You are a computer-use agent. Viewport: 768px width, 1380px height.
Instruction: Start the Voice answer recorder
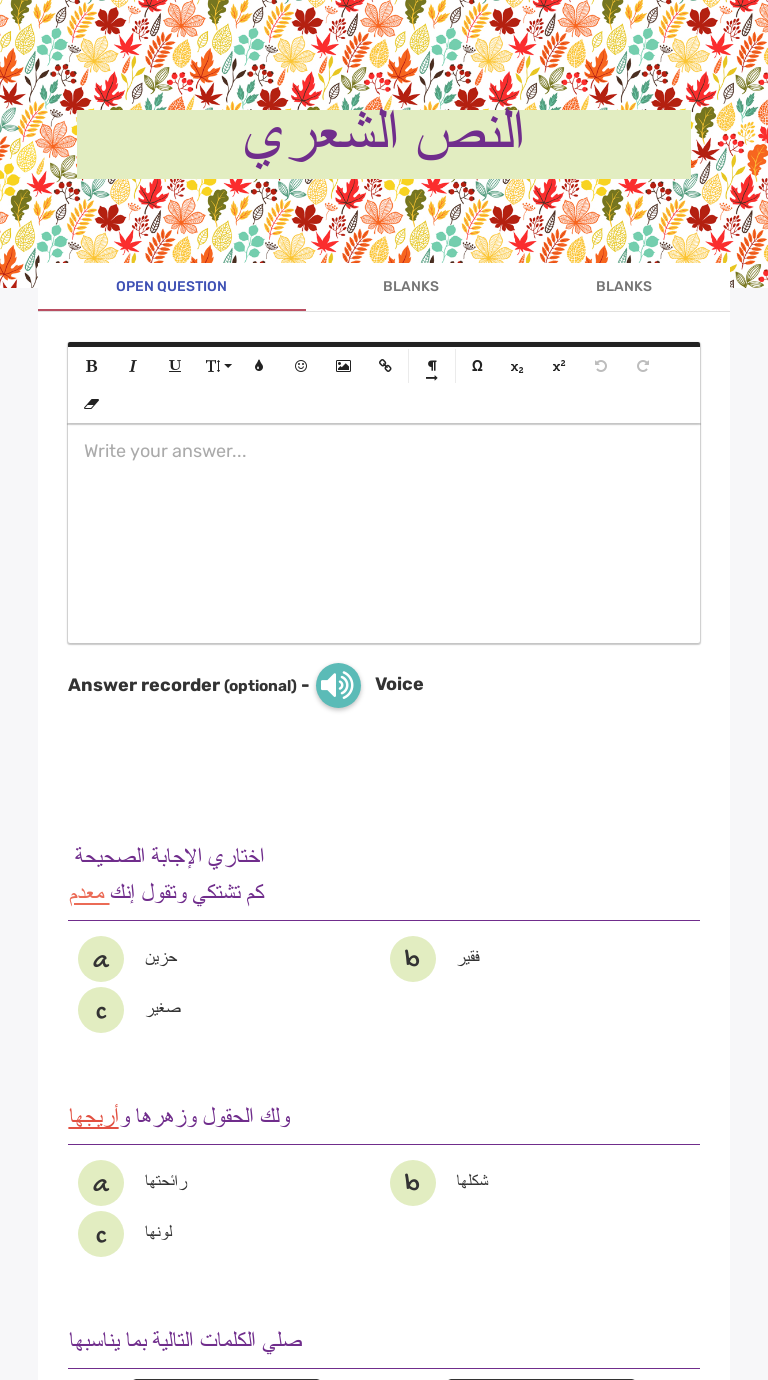(x=338, y=685)
